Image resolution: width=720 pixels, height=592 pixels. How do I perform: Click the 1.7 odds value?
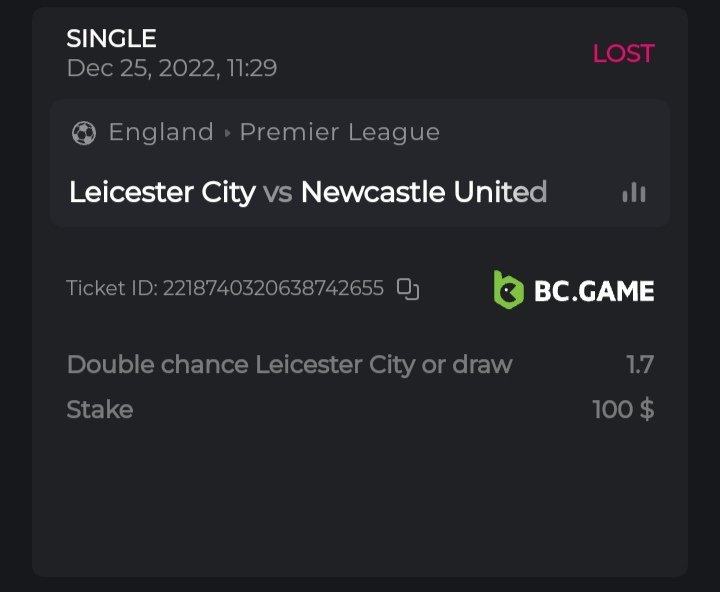(x=640, y=364)
